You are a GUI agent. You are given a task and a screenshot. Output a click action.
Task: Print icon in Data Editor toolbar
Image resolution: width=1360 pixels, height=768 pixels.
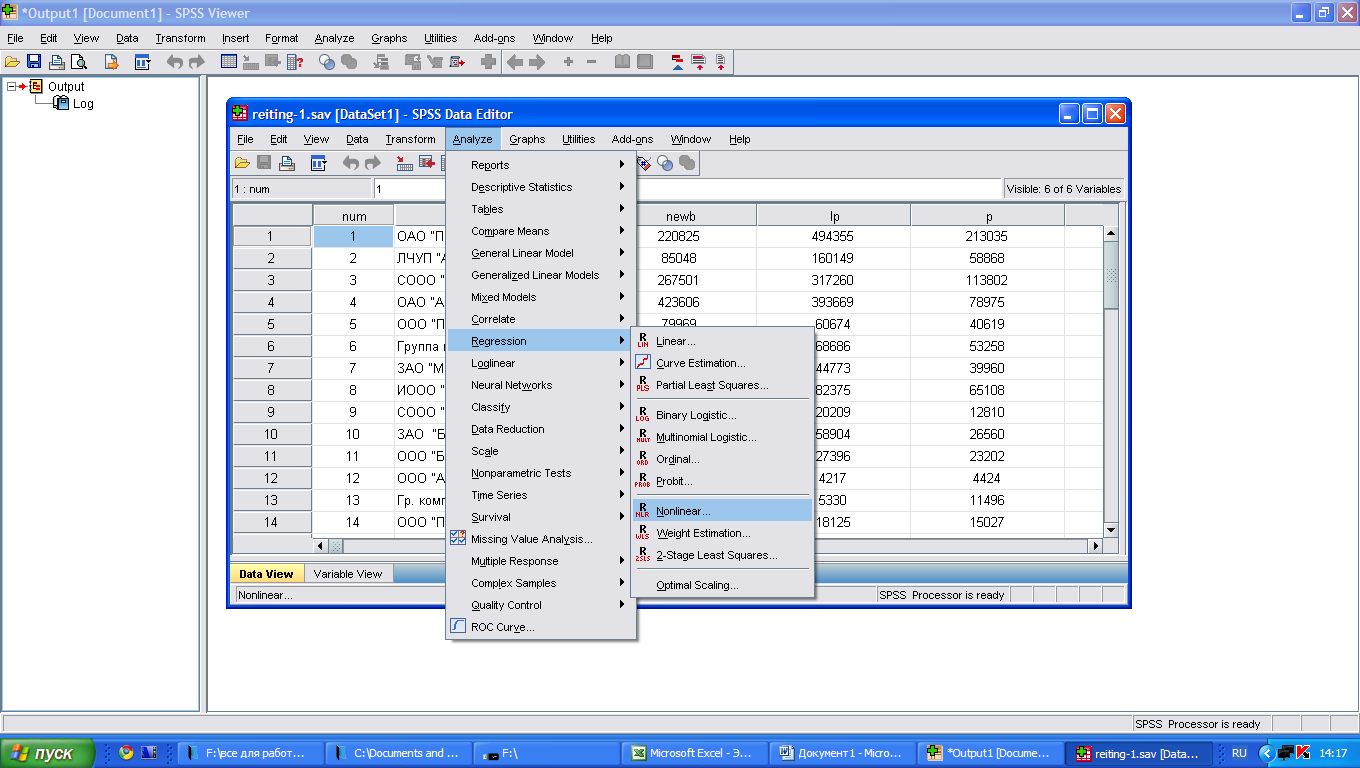click(287, 163)
